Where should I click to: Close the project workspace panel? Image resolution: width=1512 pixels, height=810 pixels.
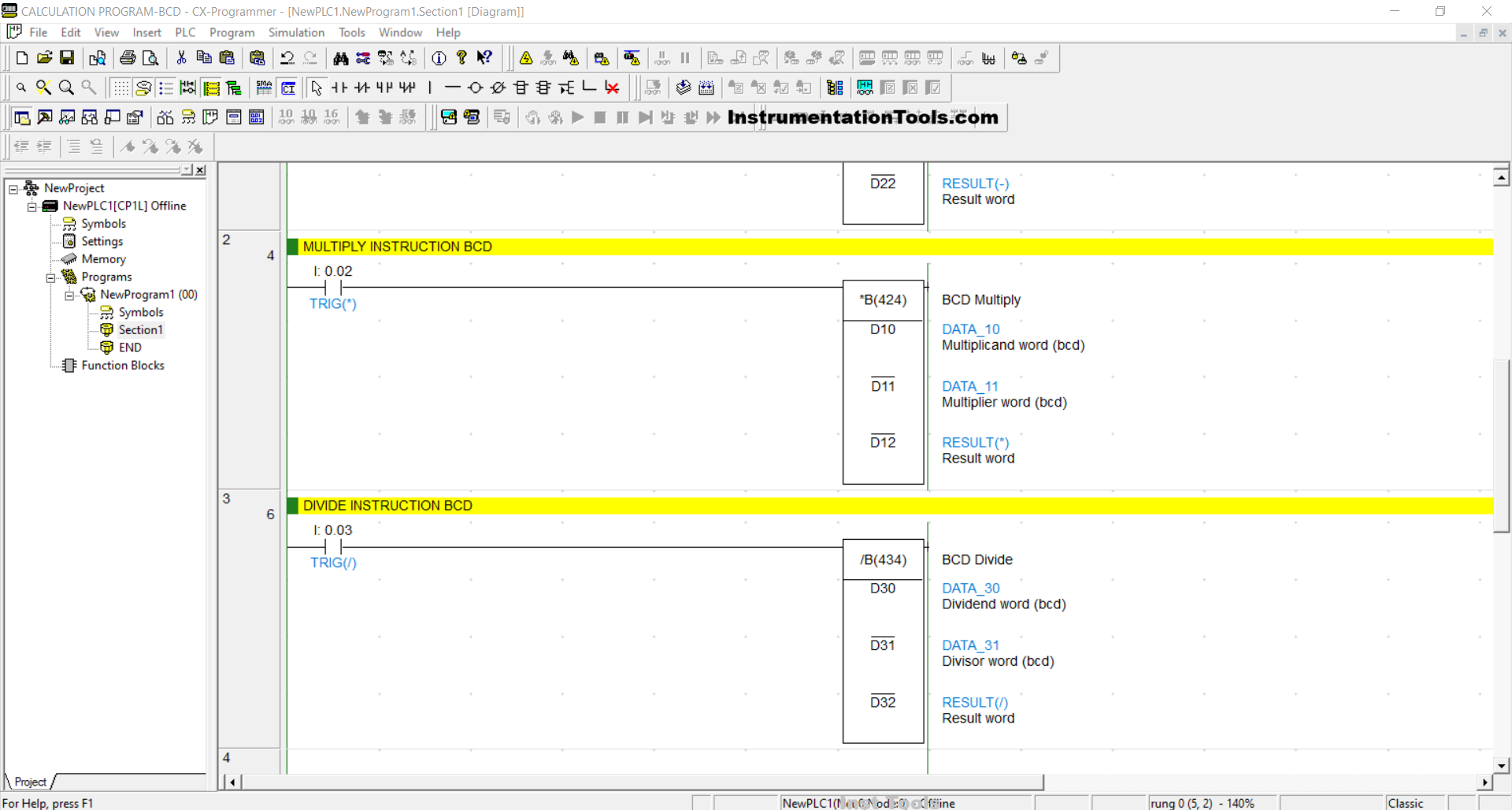200,170
